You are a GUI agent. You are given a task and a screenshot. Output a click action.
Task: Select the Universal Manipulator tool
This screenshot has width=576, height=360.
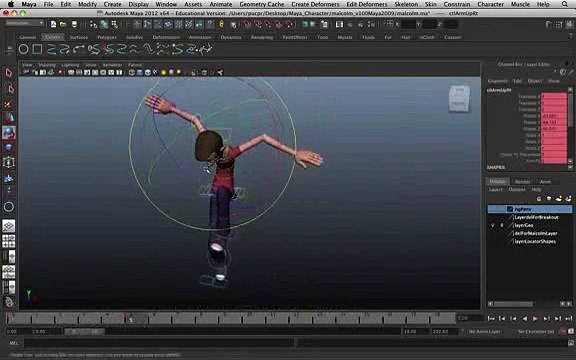9,162
